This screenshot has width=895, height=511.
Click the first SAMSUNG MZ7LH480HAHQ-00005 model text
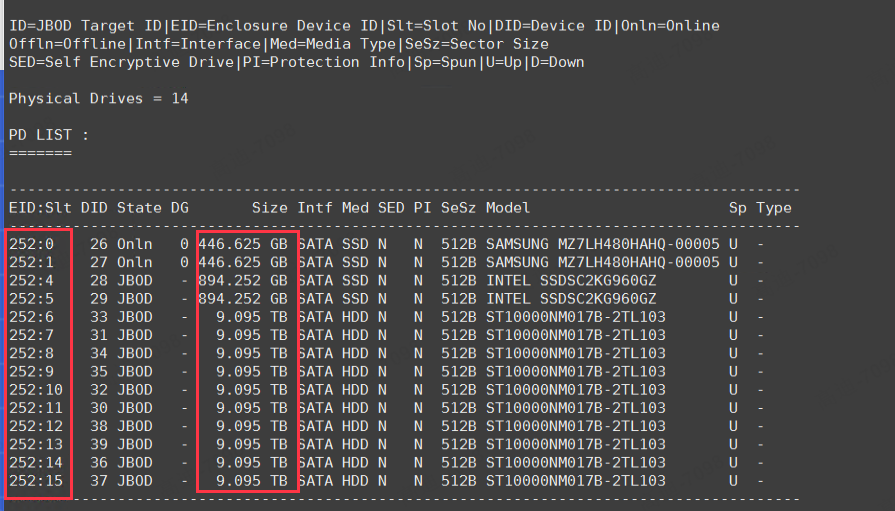[x=602, y=244]
